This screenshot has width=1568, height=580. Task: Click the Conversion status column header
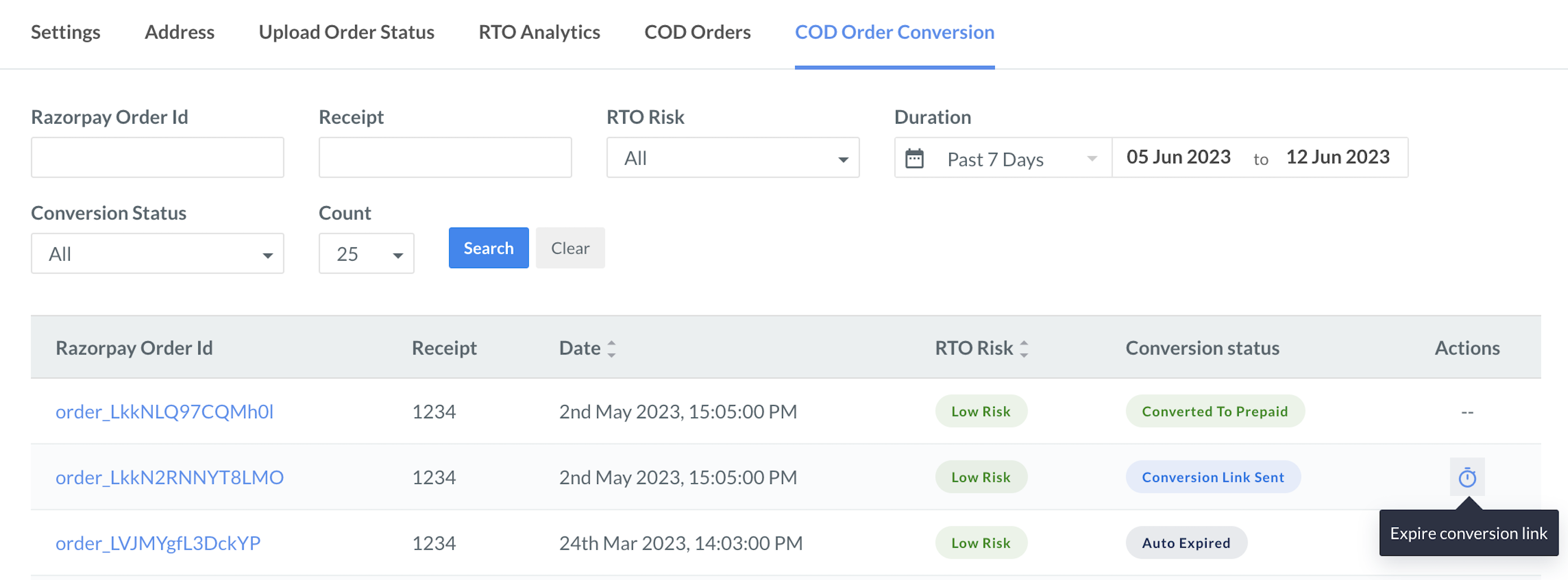click(1203, 348)
